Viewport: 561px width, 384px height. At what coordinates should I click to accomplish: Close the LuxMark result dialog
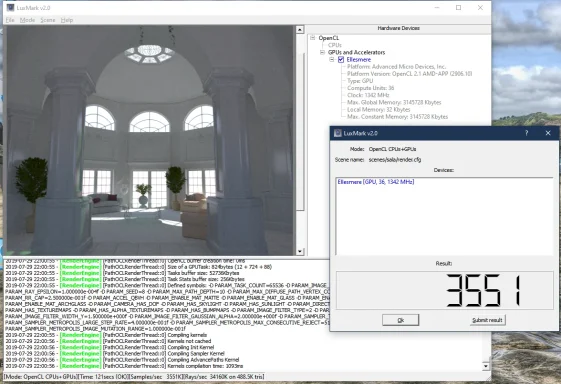click(x=548, y=133)
